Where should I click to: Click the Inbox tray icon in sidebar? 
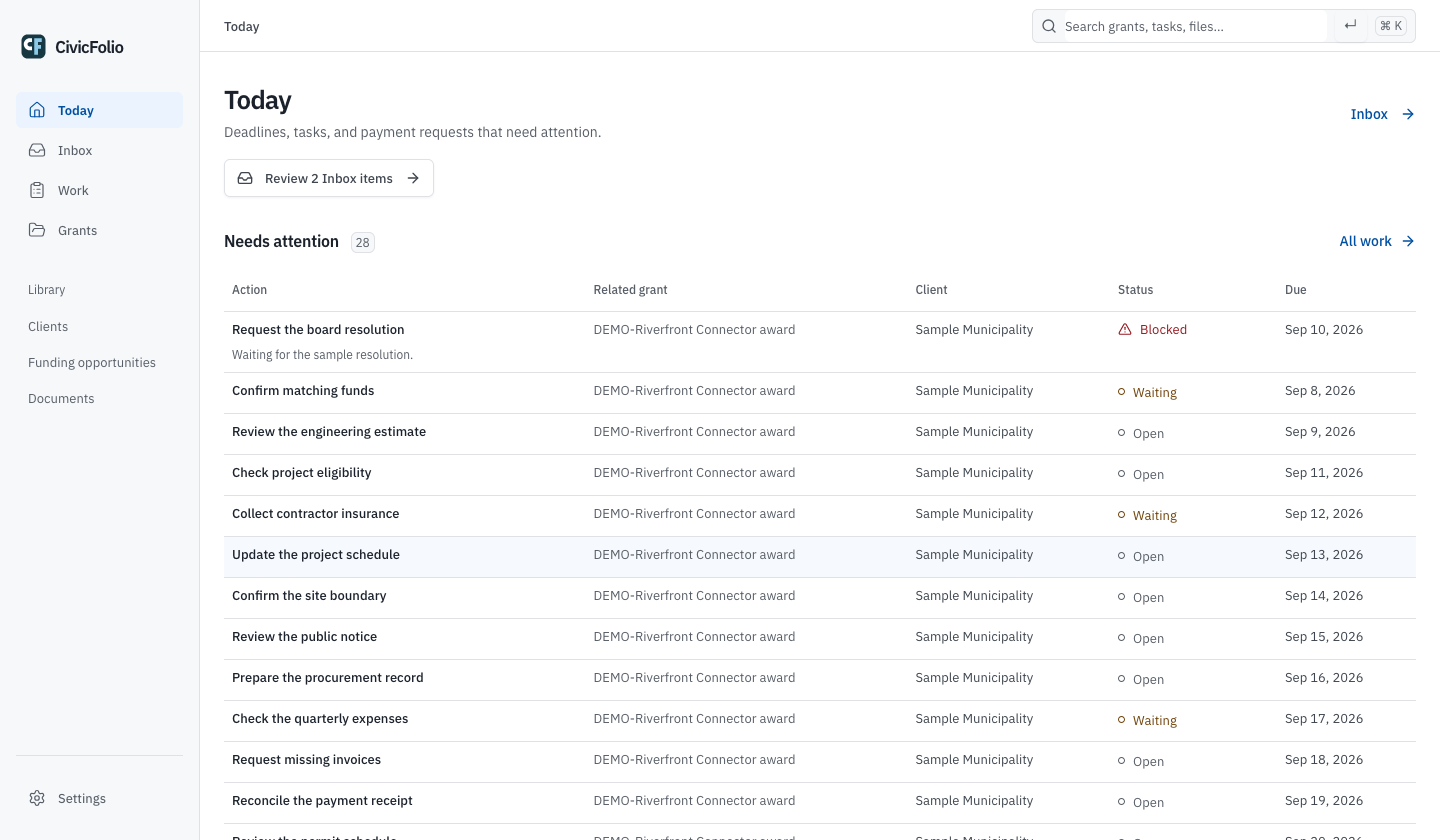[x=37, y=150]
